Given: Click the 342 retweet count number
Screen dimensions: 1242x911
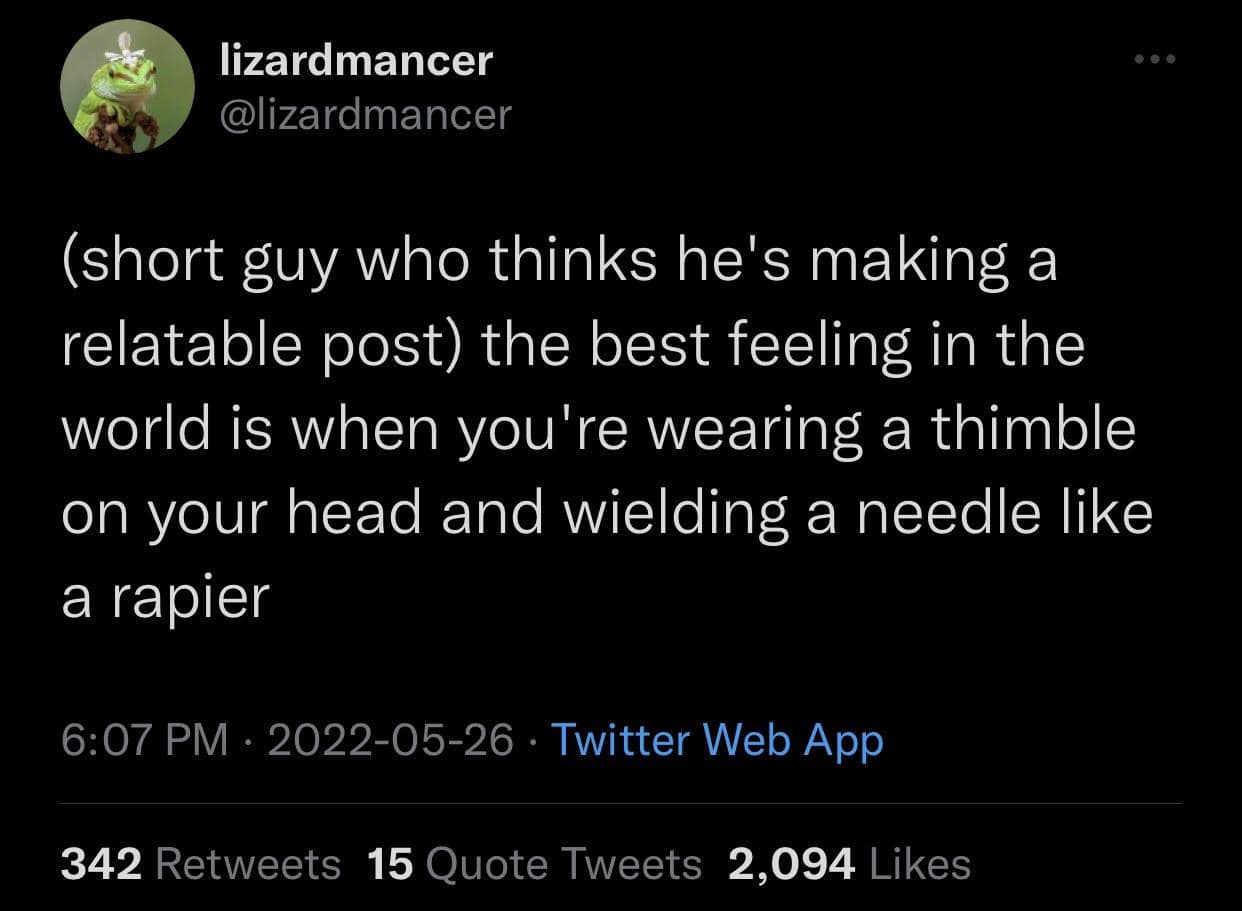Looking at the screenshot, I should [x=101, y=864].
